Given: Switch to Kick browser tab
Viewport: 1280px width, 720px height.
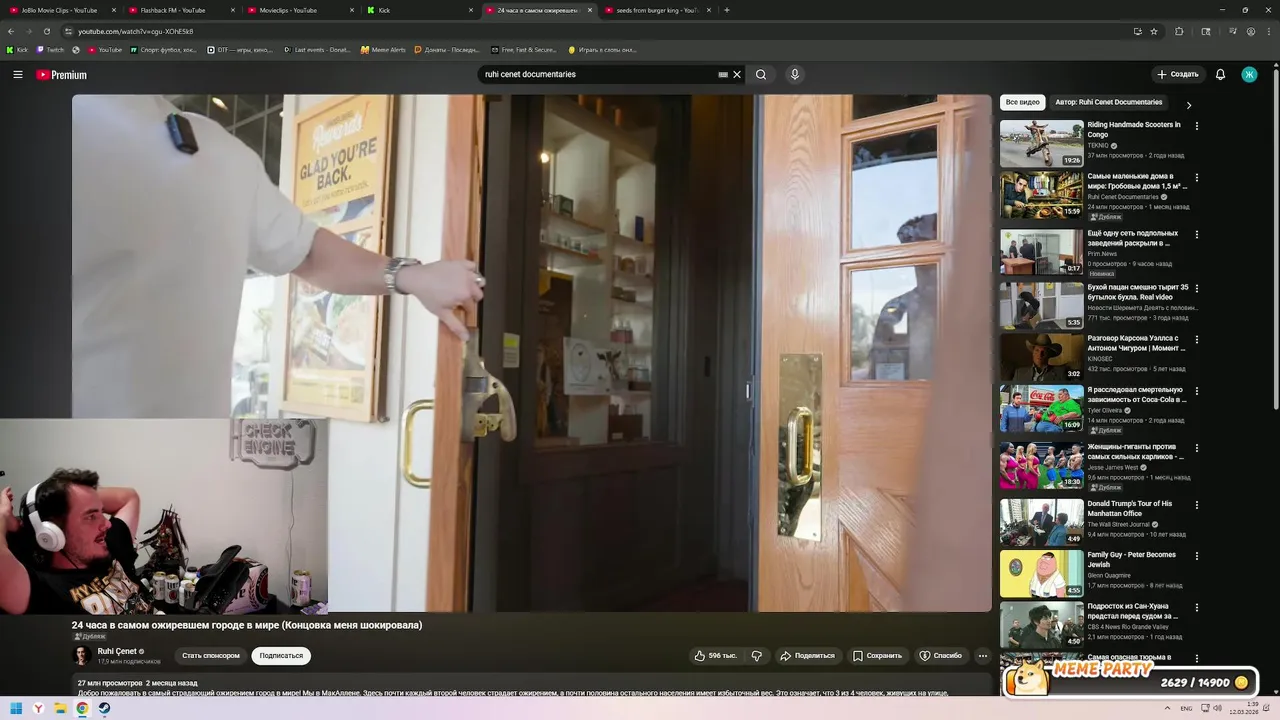Looking at the screenshot, I should [419, 10].
